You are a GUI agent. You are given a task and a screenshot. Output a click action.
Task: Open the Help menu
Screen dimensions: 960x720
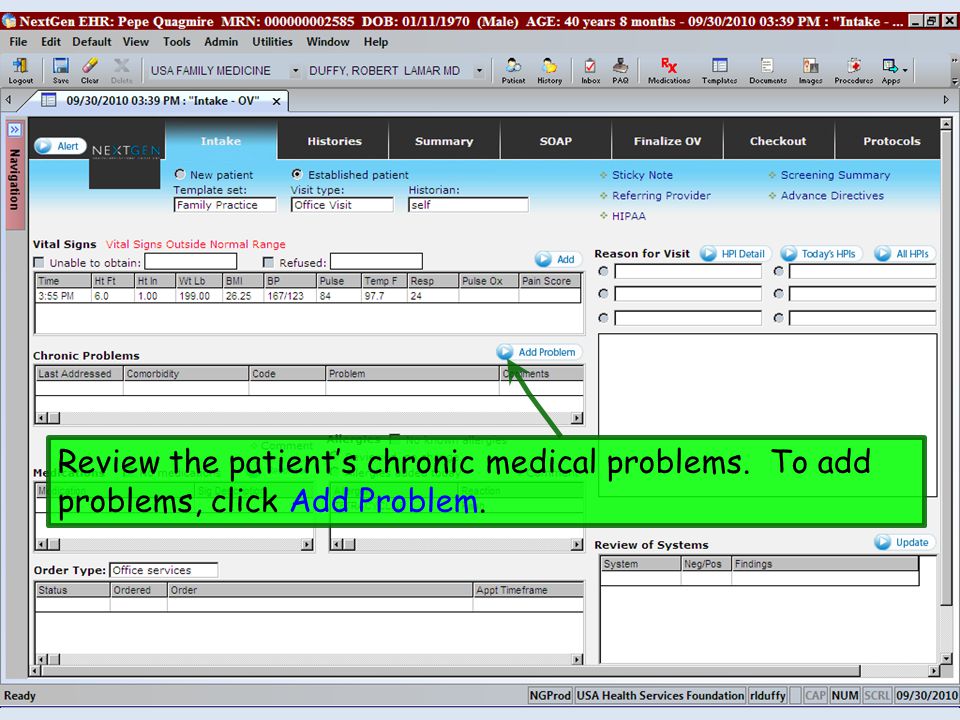point(376,42)
